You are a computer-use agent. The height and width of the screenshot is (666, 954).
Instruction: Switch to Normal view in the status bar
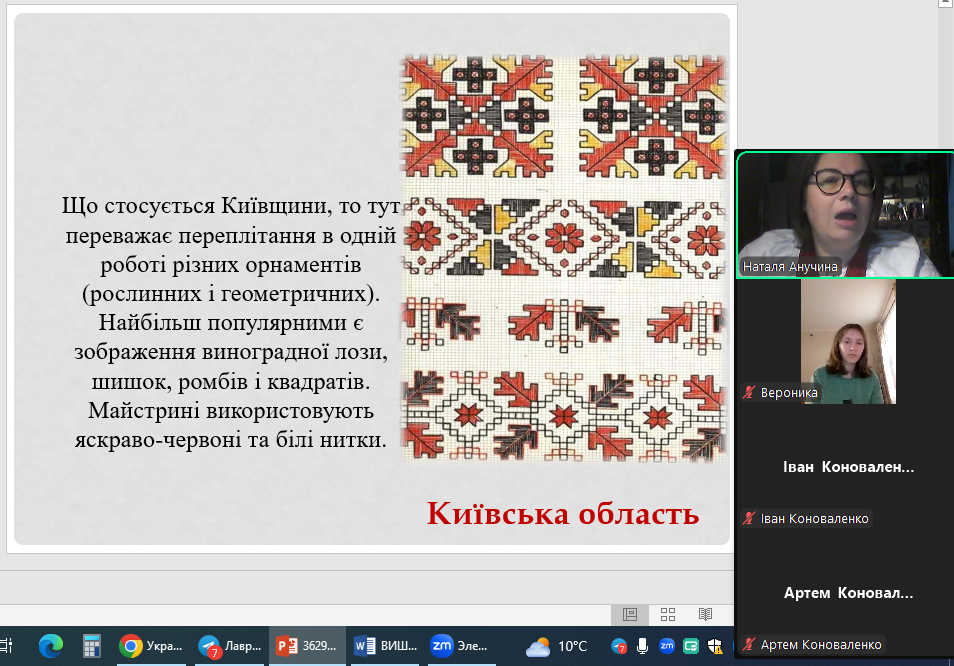(x=630, y=614)
